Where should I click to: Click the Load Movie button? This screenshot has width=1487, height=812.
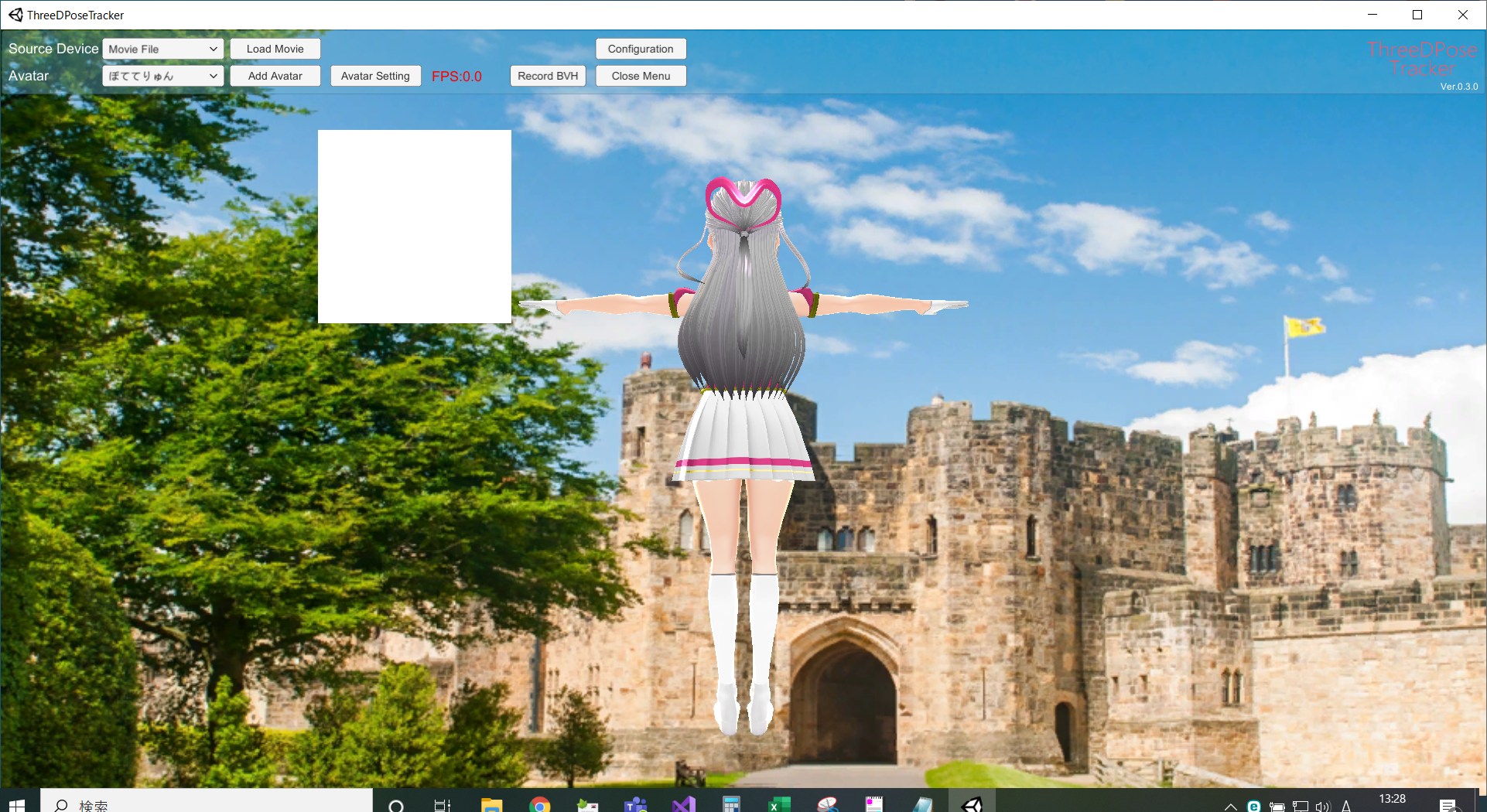pos(275,49)
